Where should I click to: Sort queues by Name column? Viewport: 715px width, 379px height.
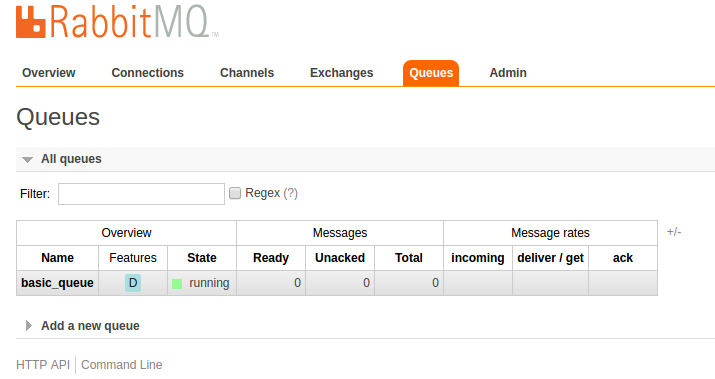coord(57,258)
